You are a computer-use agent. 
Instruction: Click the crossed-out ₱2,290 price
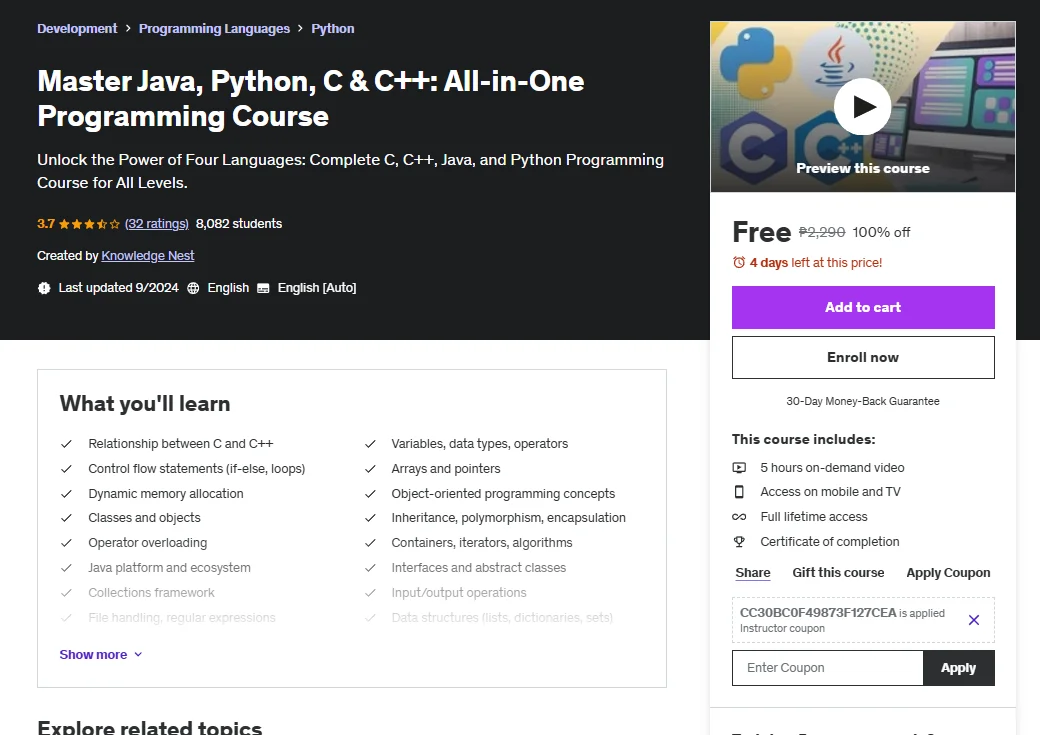tap(822, 232)
